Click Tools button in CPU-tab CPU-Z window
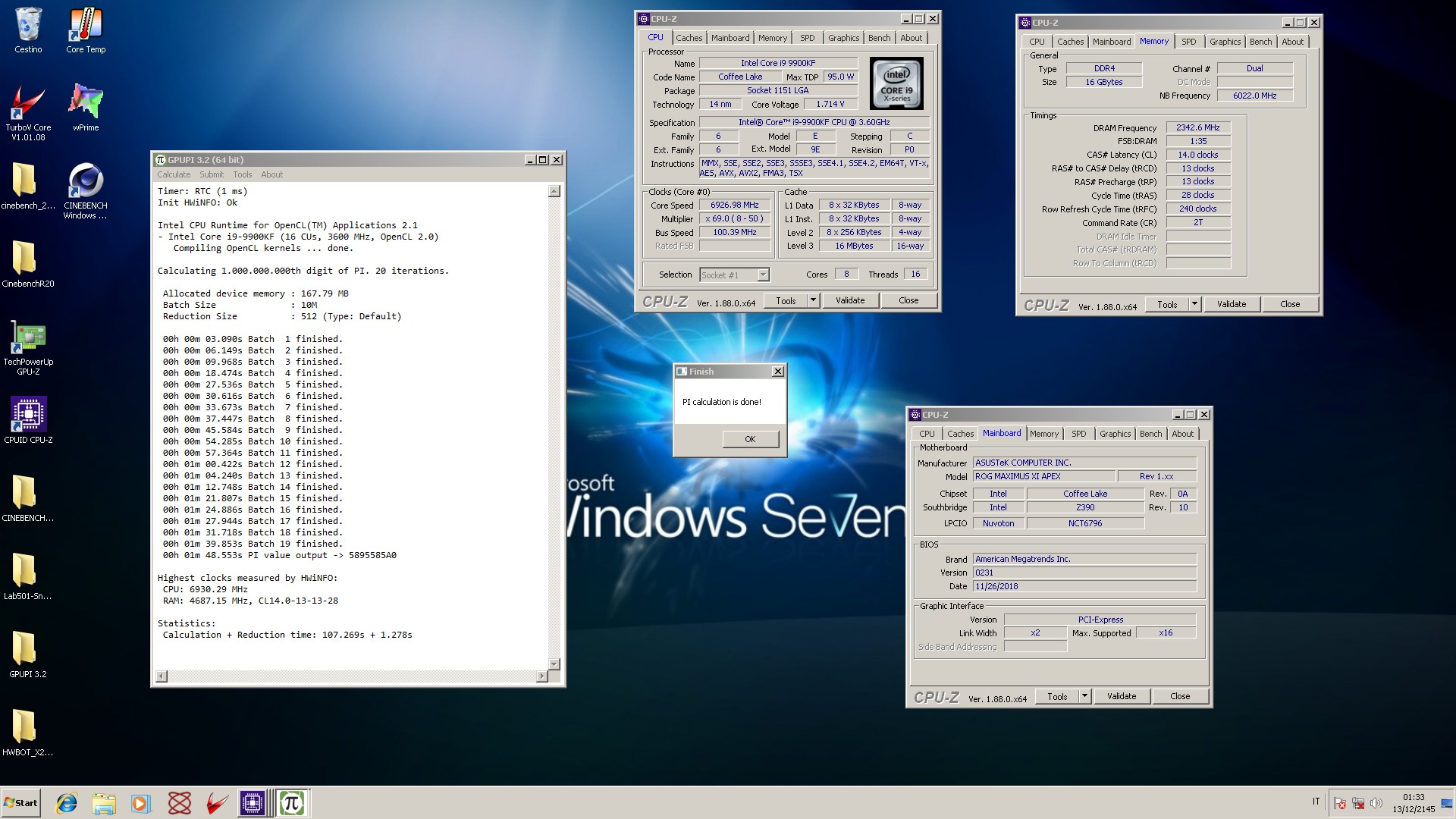 [x=786, y=300]
